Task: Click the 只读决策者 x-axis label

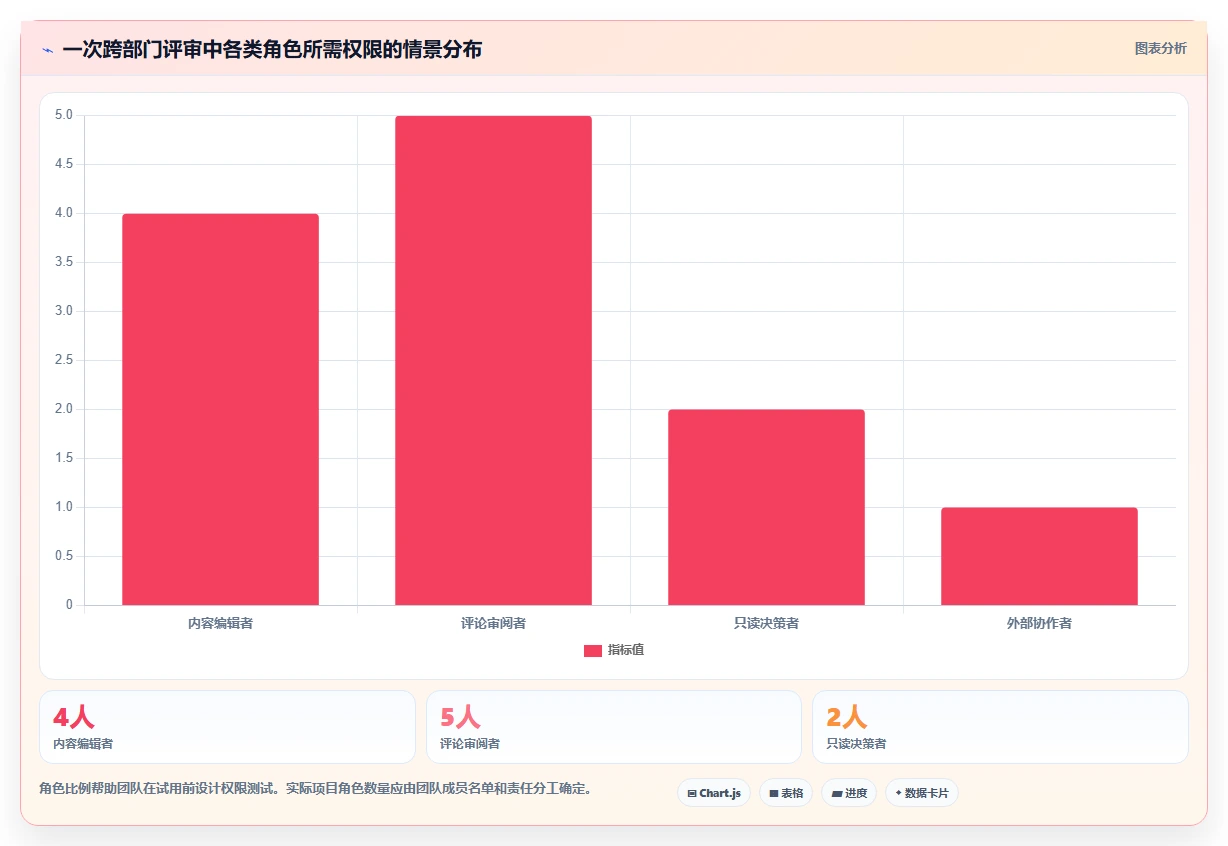Action: pos(766,623)
